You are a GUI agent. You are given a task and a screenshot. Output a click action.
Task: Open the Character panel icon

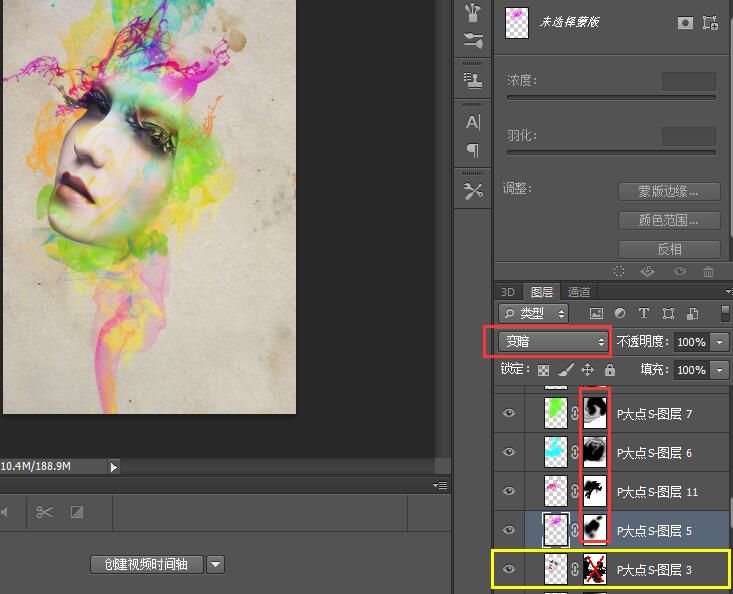pos(473,122)
